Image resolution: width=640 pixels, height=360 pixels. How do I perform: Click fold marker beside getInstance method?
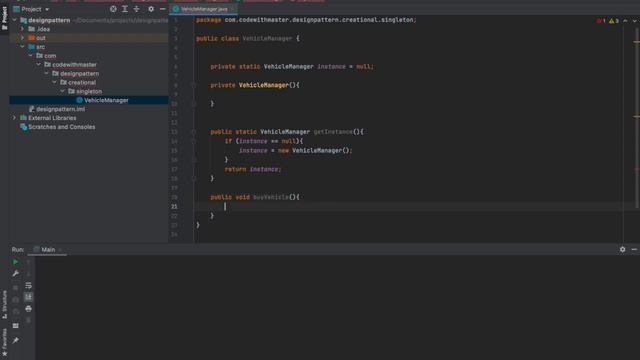193,132
